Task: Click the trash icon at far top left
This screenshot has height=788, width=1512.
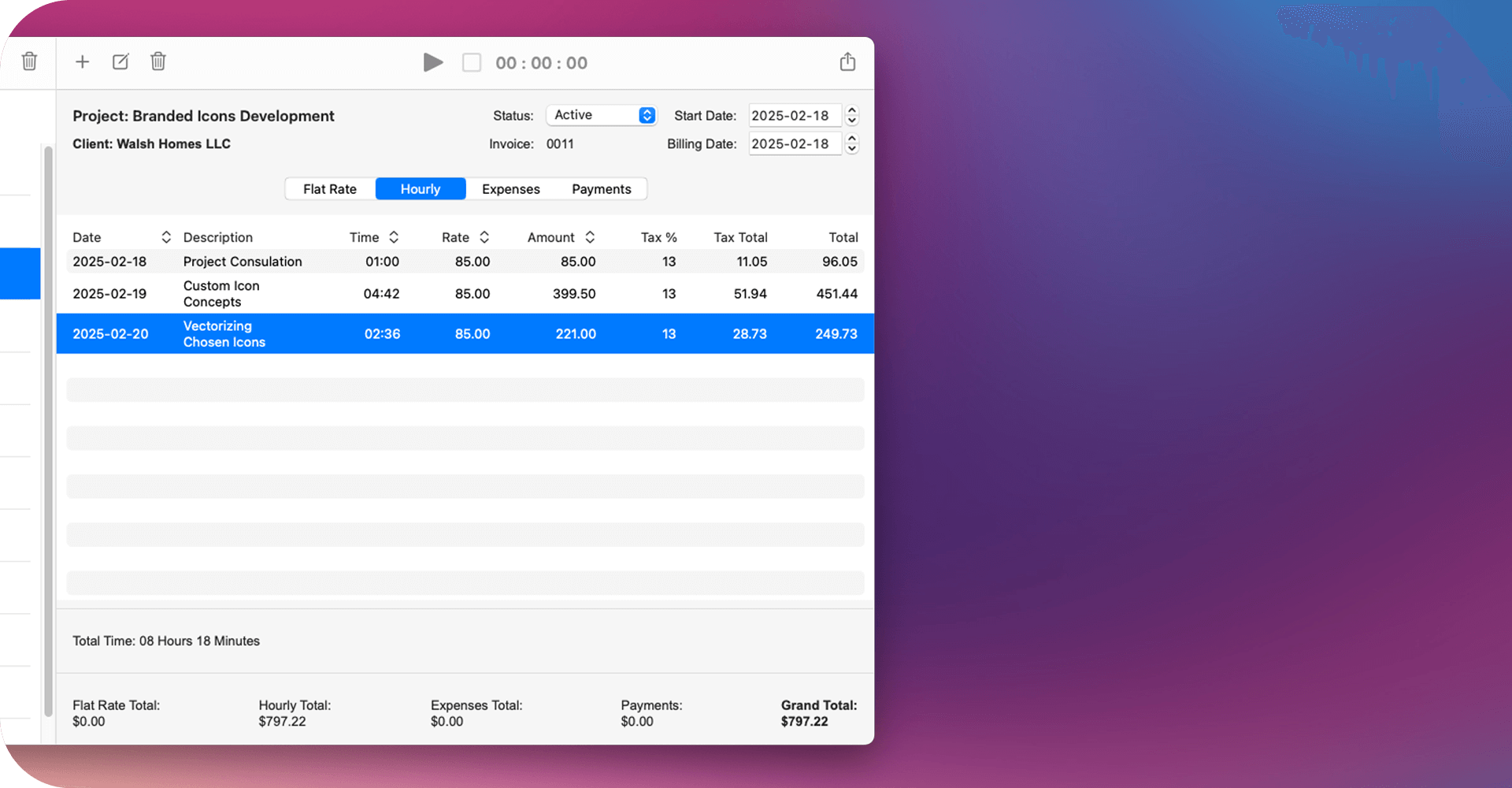Action: pos(29,61)
